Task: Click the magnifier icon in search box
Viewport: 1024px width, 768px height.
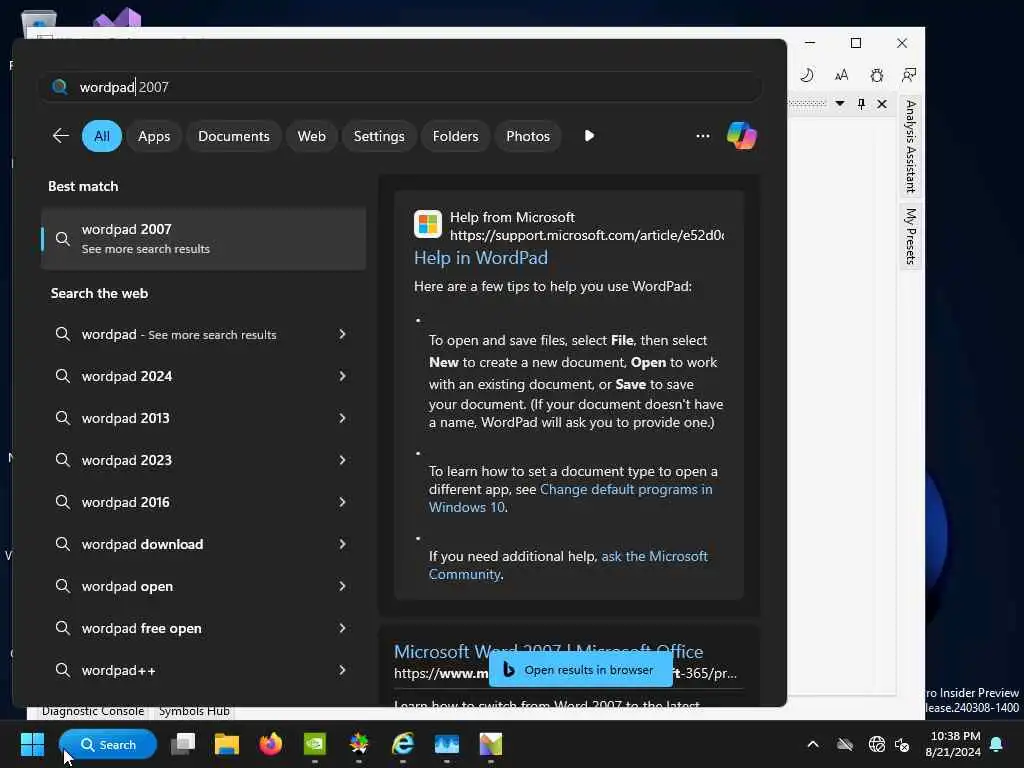Action: (x=60, y=87)
